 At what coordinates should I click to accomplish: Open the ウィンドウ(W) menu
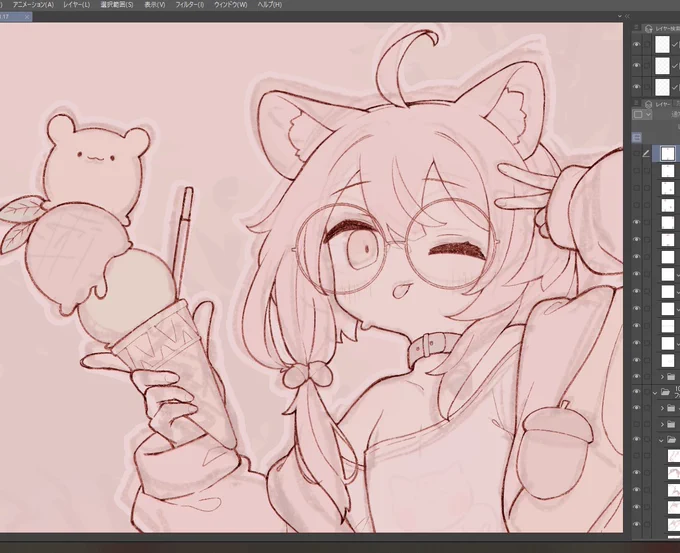(230, 5)
